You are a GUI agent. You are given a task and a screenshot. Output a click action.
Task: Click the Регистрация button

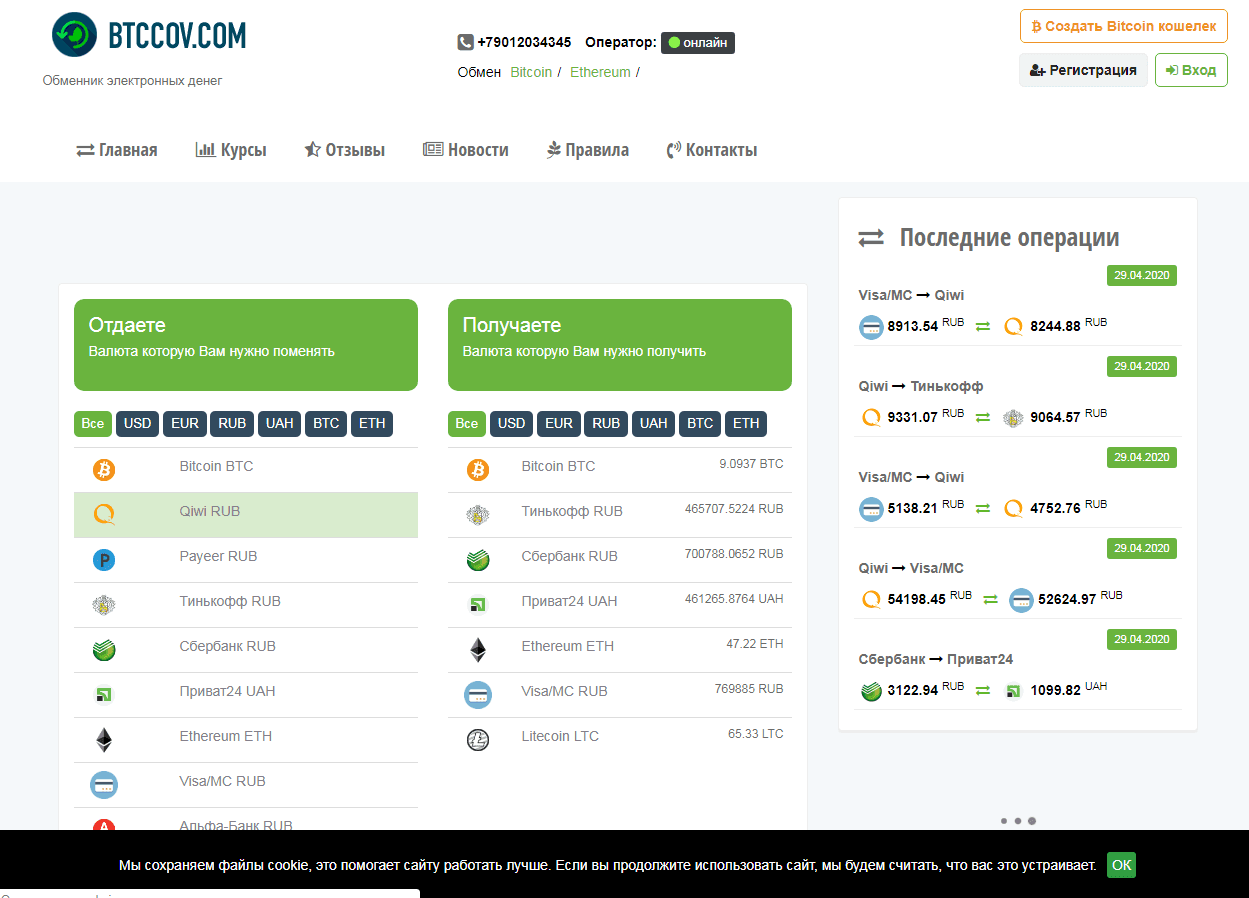point(1083,70)
